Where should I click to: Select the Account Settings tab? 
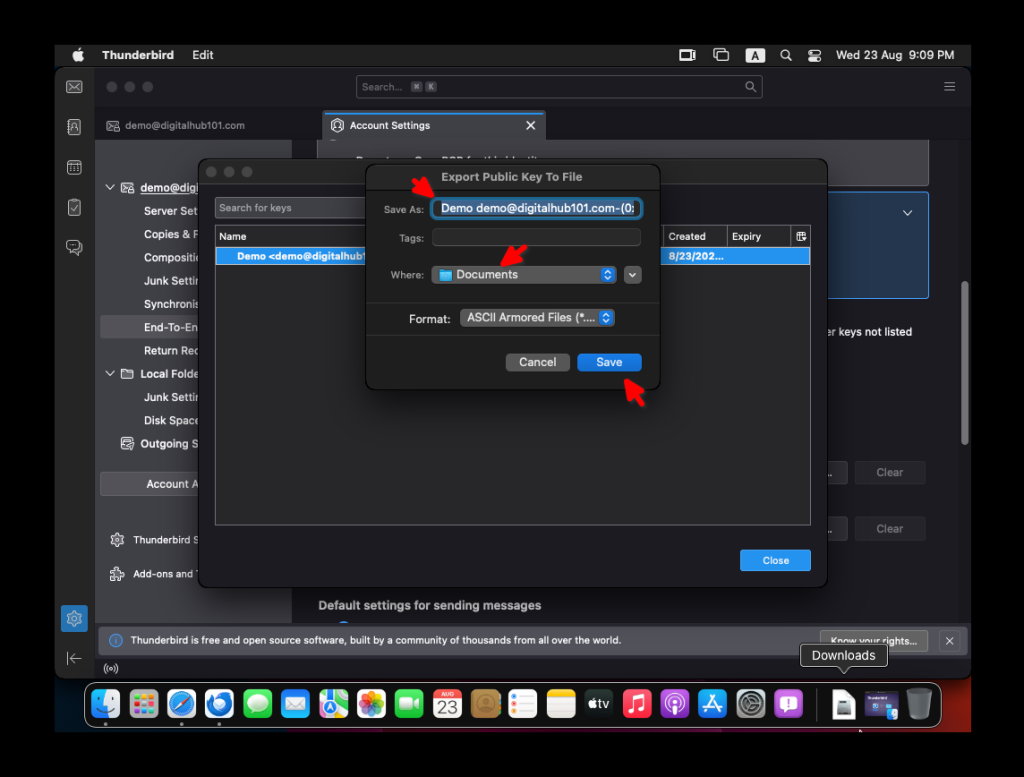pos(434,125)
